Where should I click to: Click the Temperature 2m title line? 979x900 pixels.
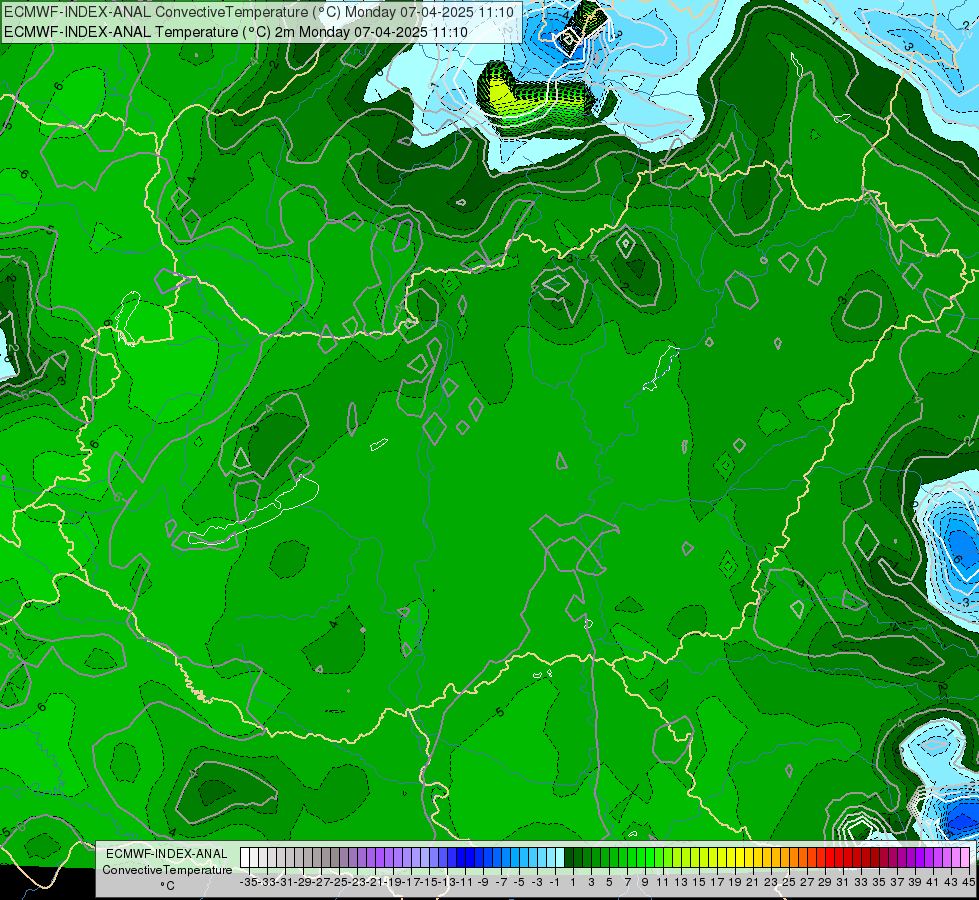[235, 31]
